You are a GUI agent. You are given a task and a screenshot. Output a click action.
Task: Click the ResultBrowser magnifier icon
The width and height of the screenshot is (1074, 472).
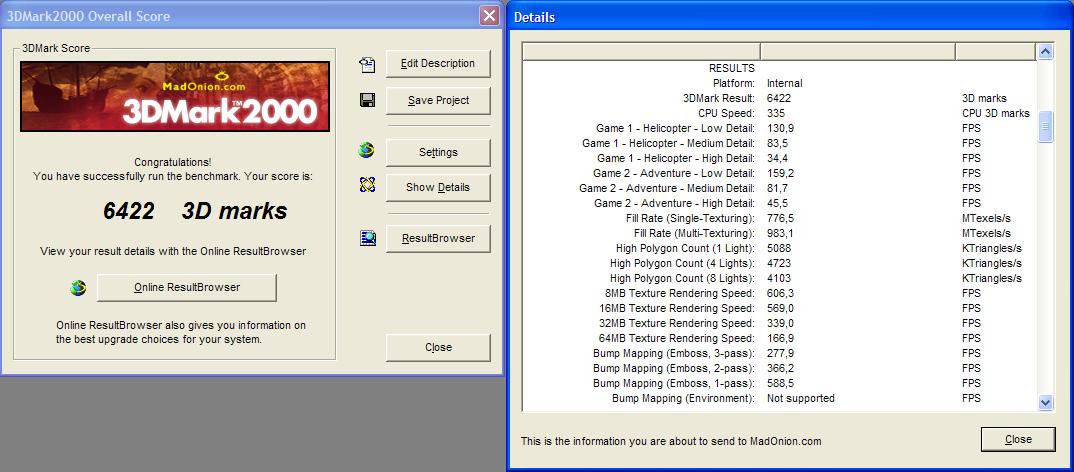coord(367,238)
